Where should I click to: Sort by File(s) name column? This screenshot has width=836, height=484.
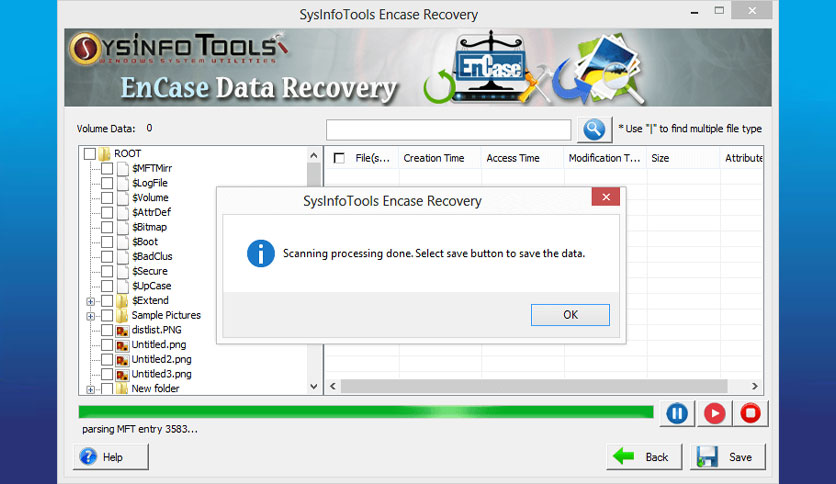tap(372, 158)
